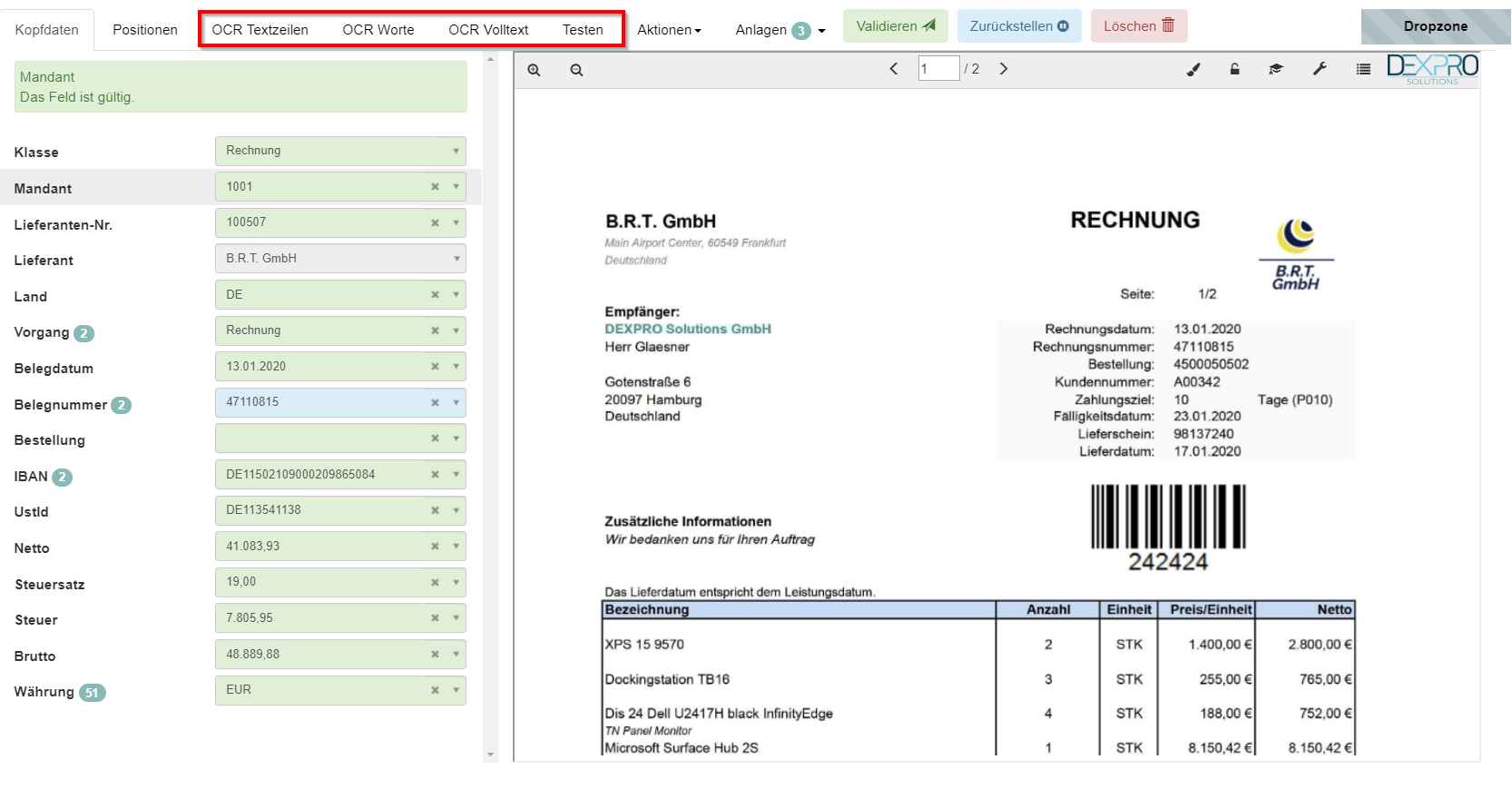Expand the IBAN dropdown arrow
Image resolution: width=1512 pixels, height=799 pixels.
pyautogui.click(x=456, y=475)
